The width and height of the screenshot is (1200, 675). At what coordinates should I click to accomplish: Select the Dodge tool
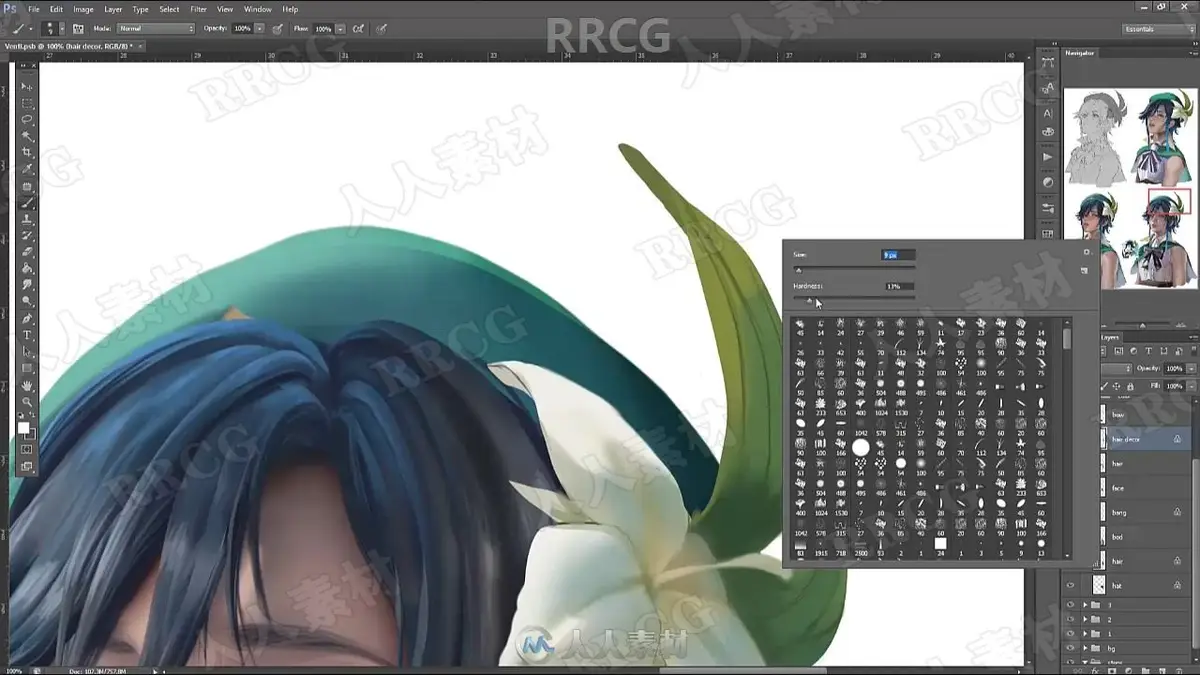[27, 301]
